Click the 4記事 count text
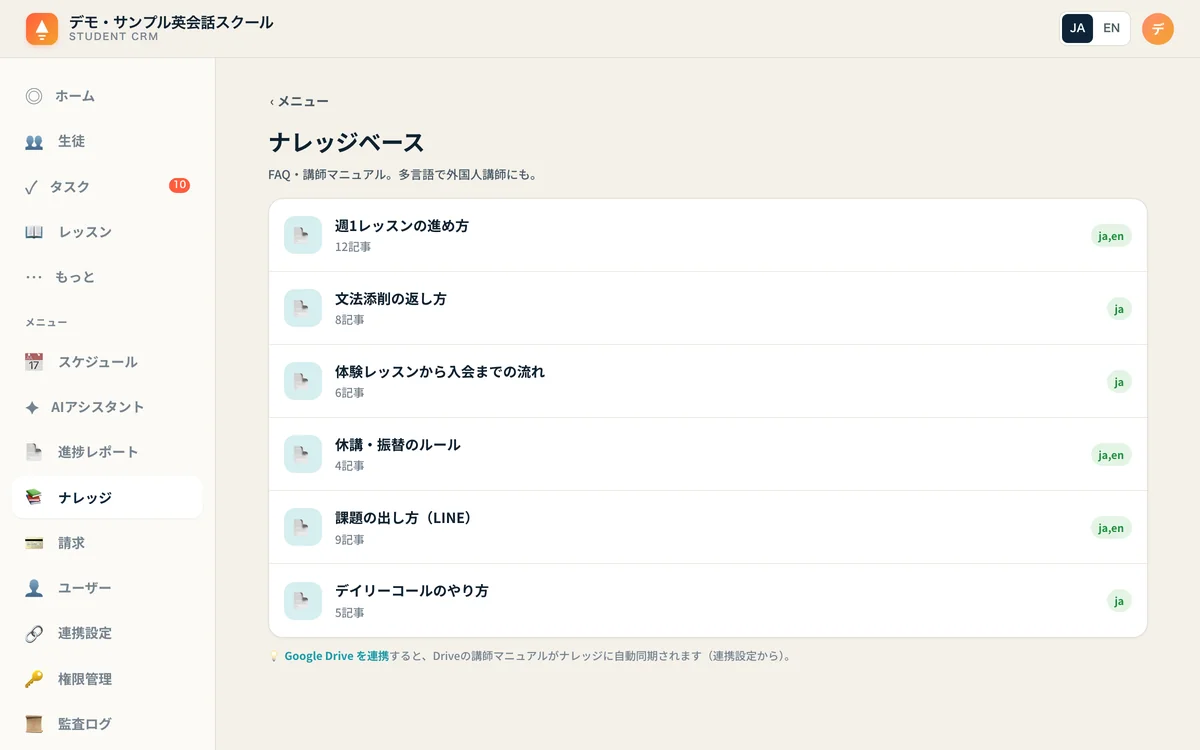This screenshot has height=750, width=1200. 350,466
